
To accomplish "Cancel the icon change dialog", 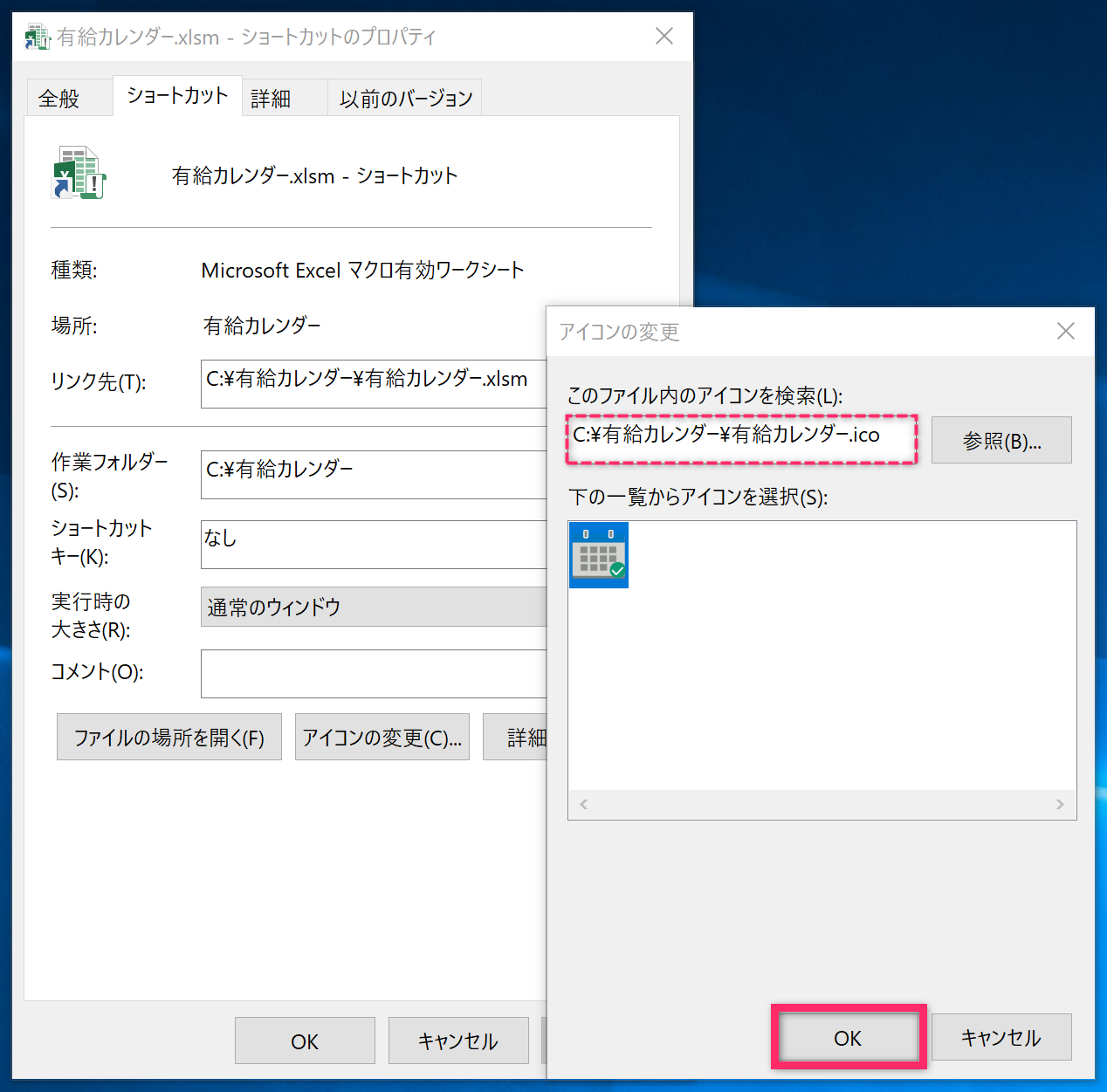I will (x=1000, y=1038).
